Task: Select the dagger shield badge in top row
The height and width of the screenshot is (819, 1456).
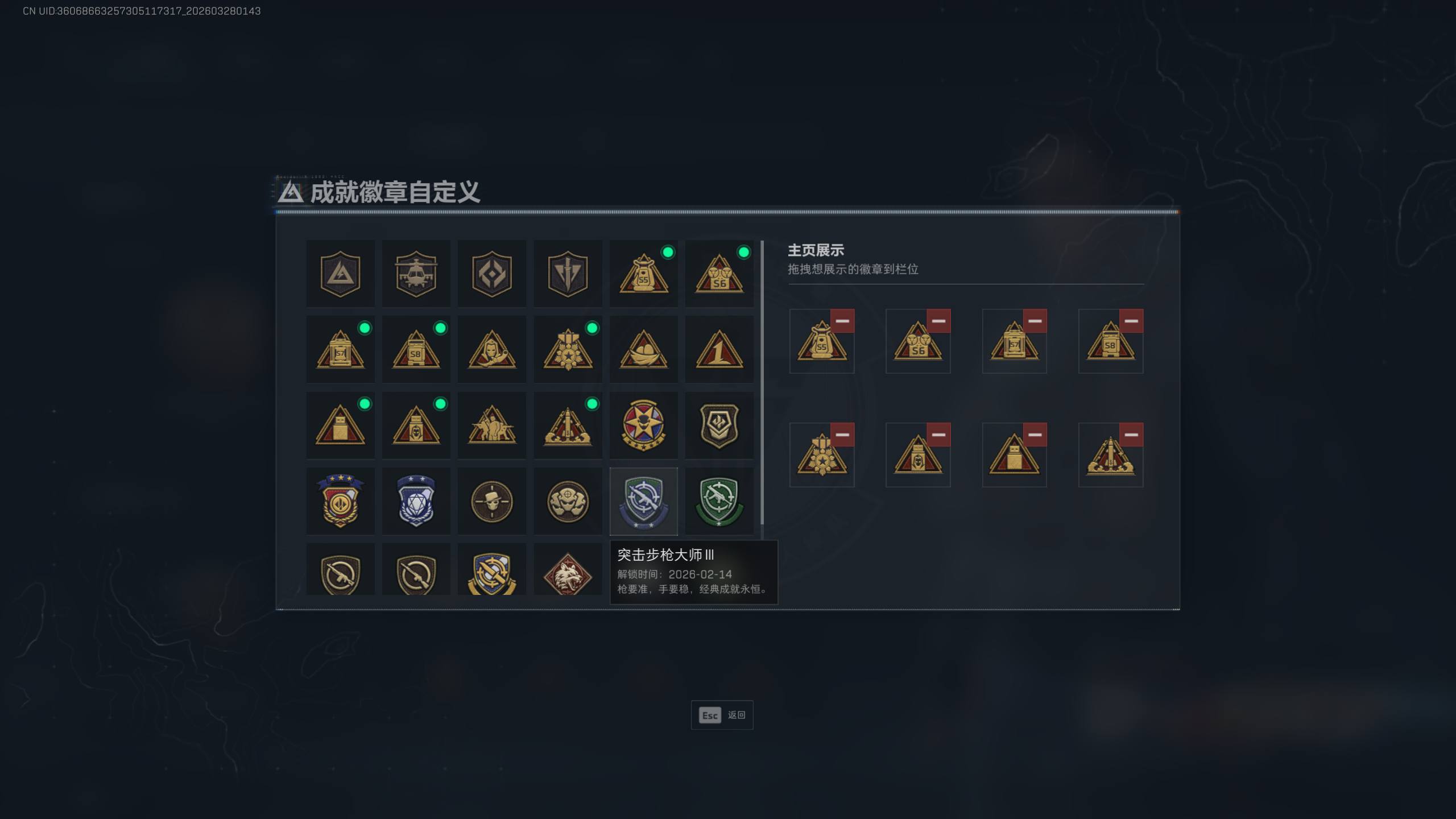Action: [x=568, y=274]
